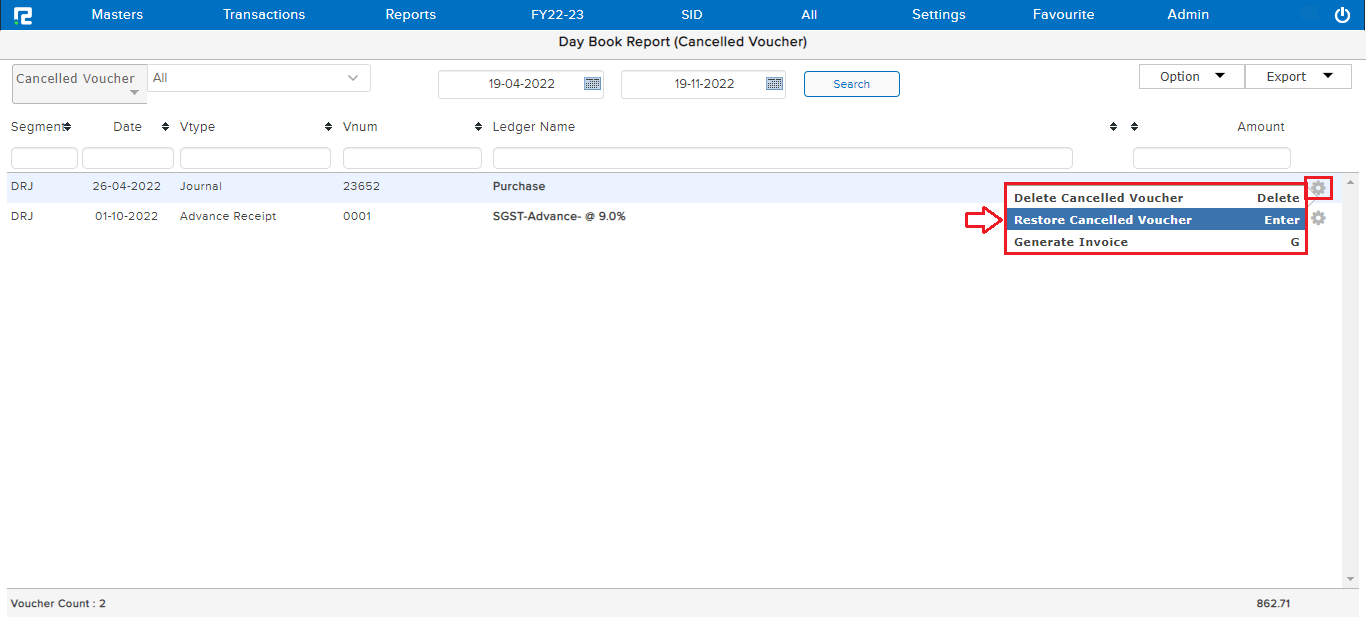The height and width of the screenshot is (625, 1366).
Task: Toggle sorting on the Vtype column
Action: pos(327,126)
